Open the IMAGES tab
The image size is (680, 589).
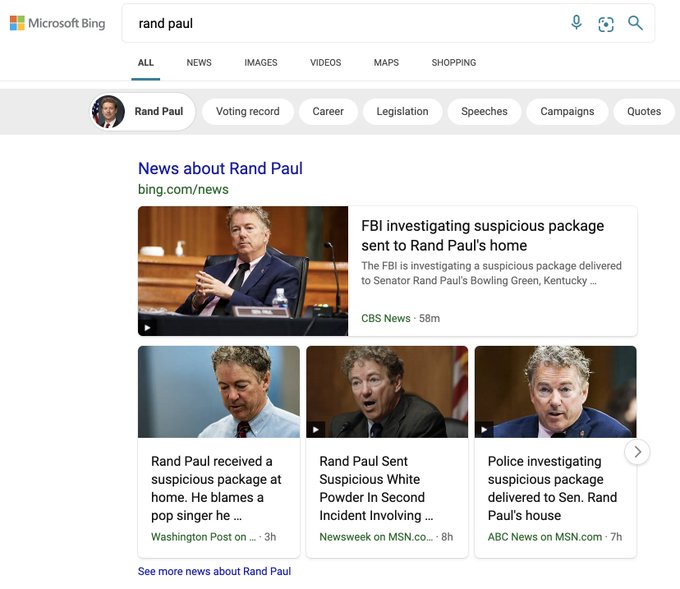point(261,62)
